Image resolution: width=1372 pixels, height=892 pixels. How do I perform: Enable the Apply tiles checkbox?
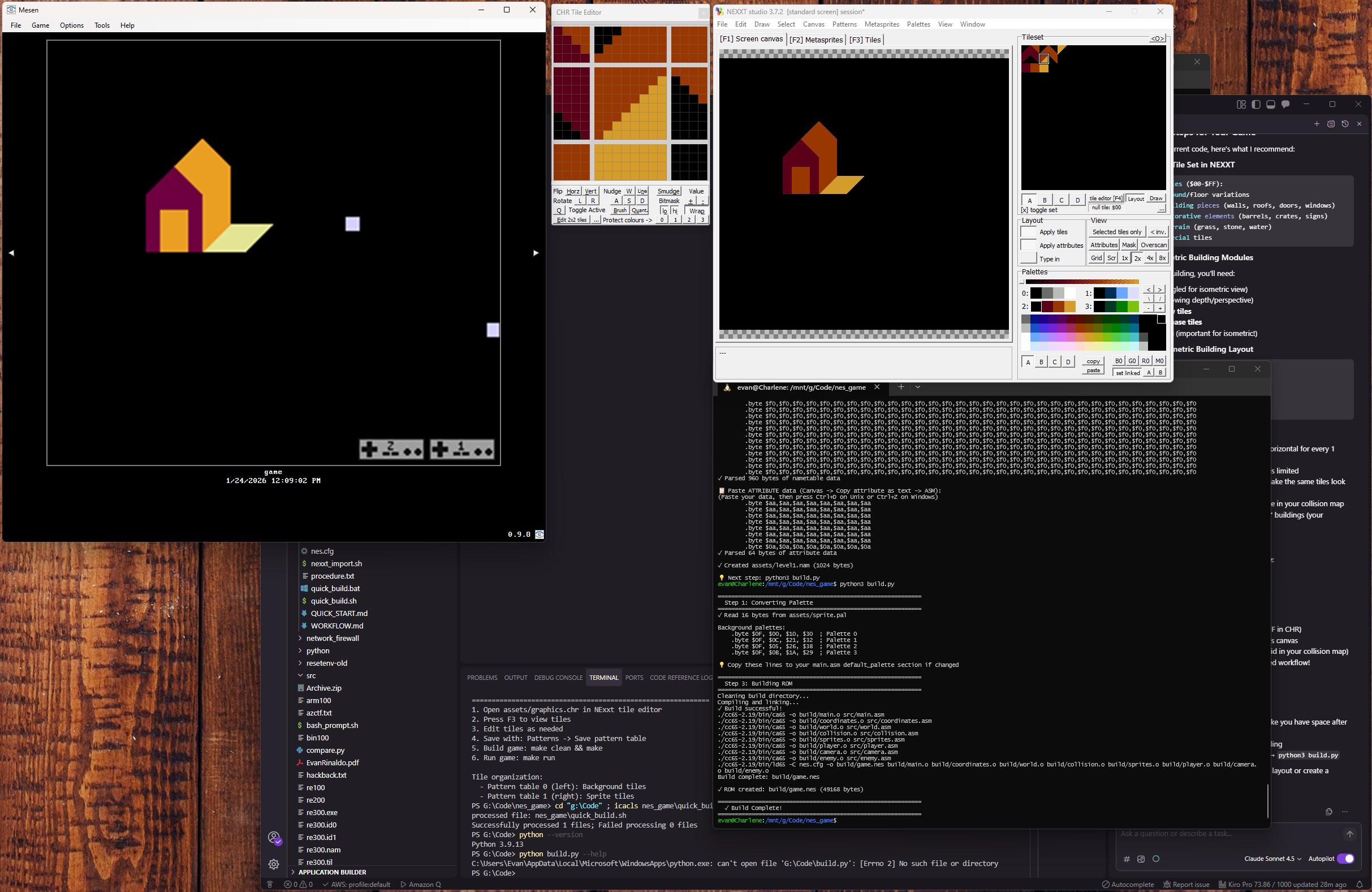(x=1028, y=232)
